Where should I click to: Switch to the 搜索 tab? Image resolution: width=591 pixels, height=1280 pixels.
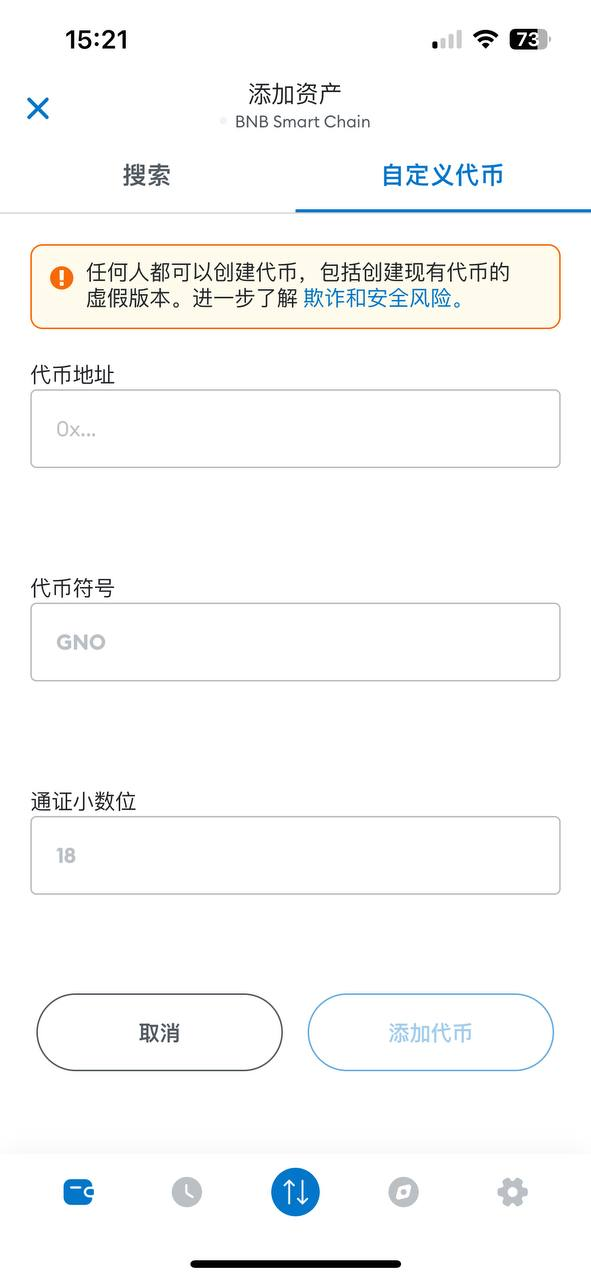point(147,175)
